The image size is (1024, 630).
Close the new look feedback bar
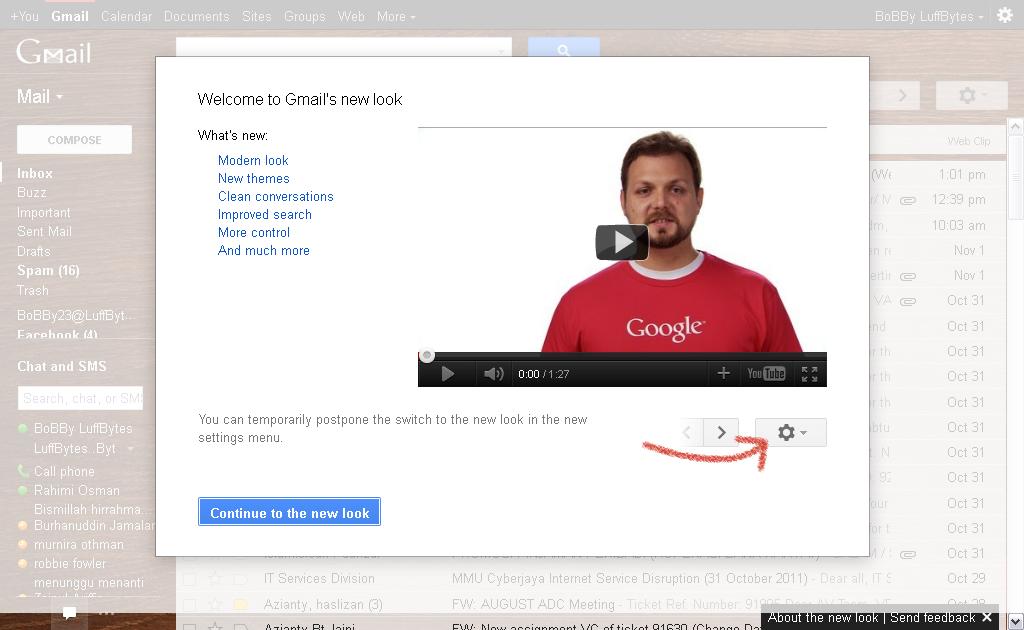tap(987, 617)
